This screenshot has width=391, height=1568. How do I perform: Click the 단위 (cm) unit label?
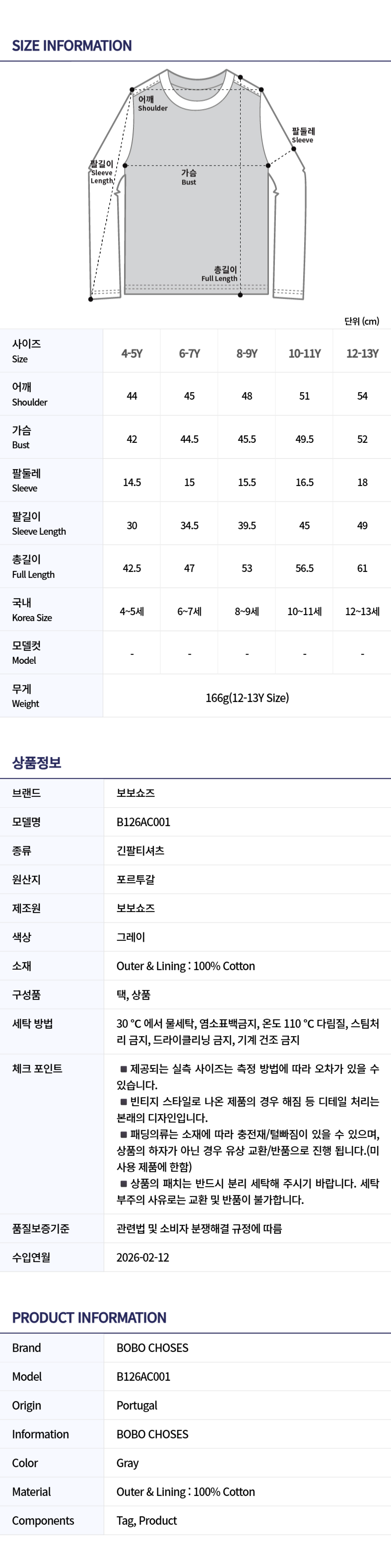pos(361,321)
